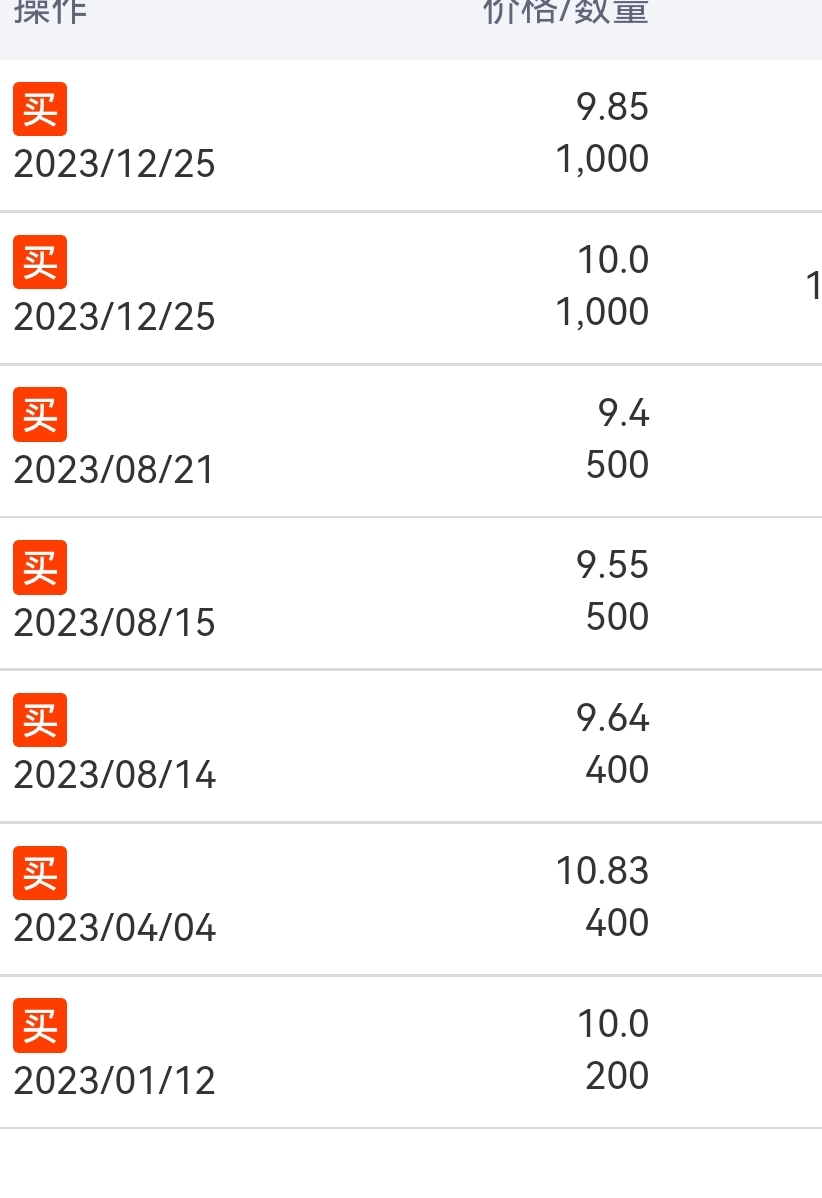This screenshot has height=1198, width=822.
Task: Open the 2023/08/14 date entry
Action: pyautogui.click(x=115, y=775)
